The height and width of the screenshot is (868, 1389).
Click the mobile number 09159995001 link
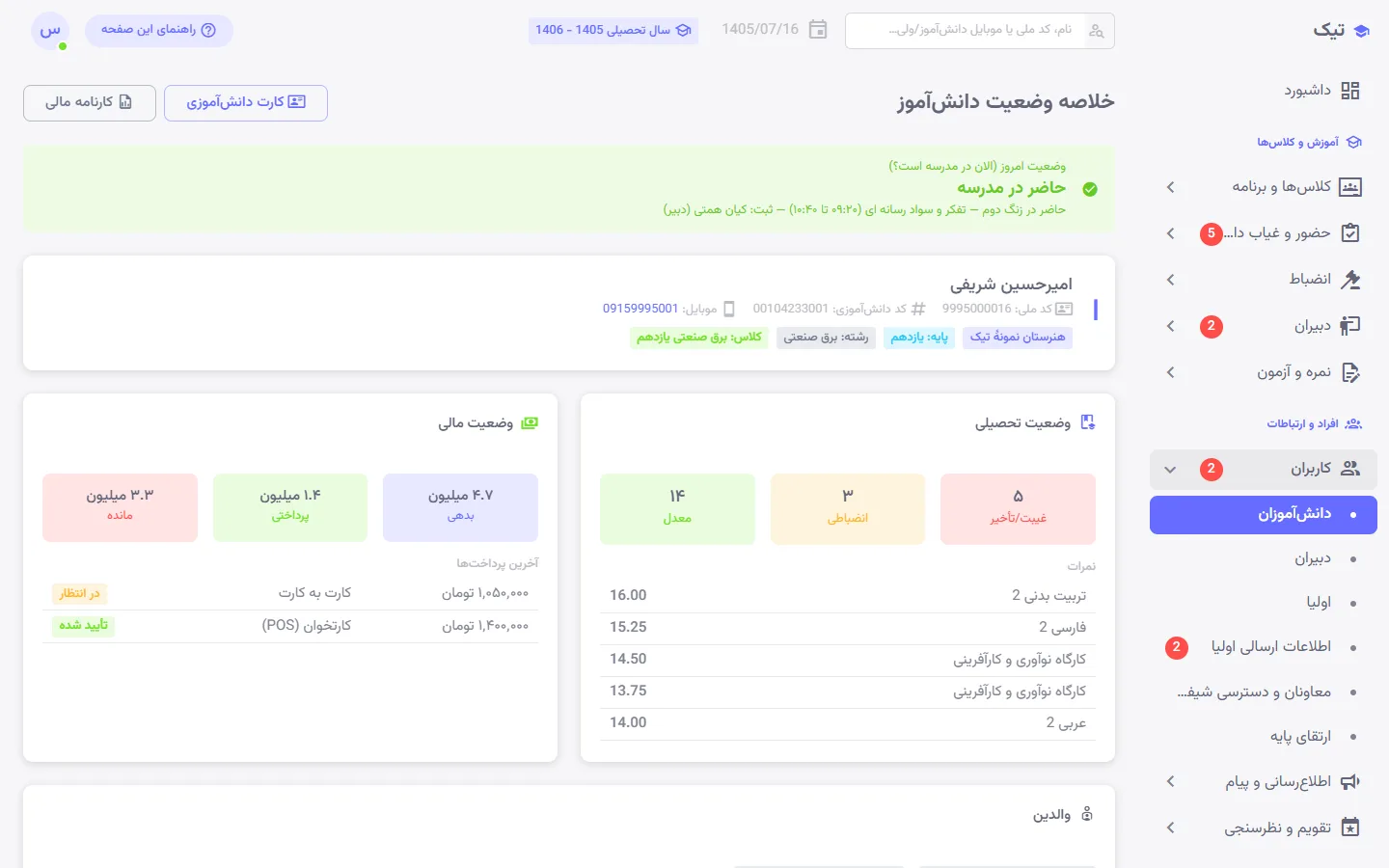pyautogui.click(x=640, y=309)
